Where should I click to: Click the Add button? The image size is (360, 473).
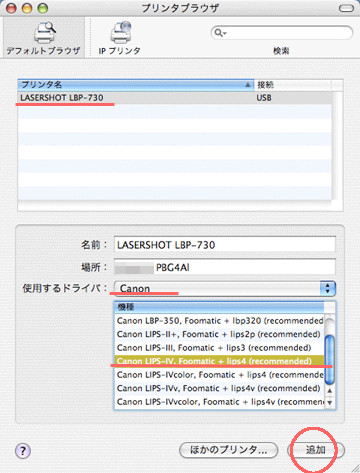point(316,450)
